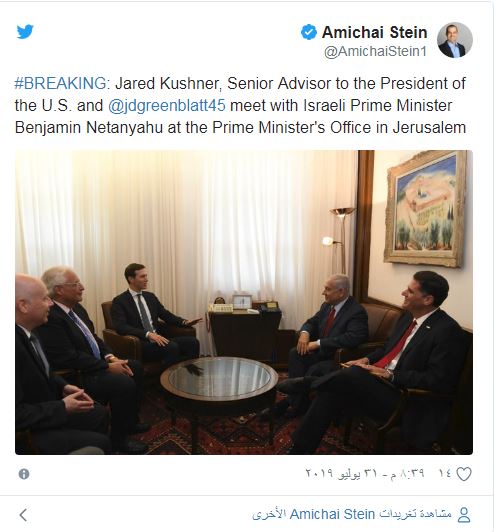The image size is (494, 532).
Task: Click the Arabic 'مشاهدة تغريدات' footer text
Action: (416, 514)
